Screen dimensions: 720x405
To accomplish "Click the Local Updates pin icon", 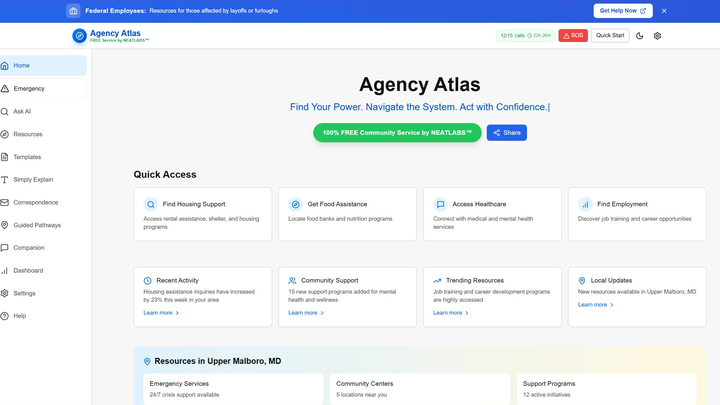I will pos(582,281).
